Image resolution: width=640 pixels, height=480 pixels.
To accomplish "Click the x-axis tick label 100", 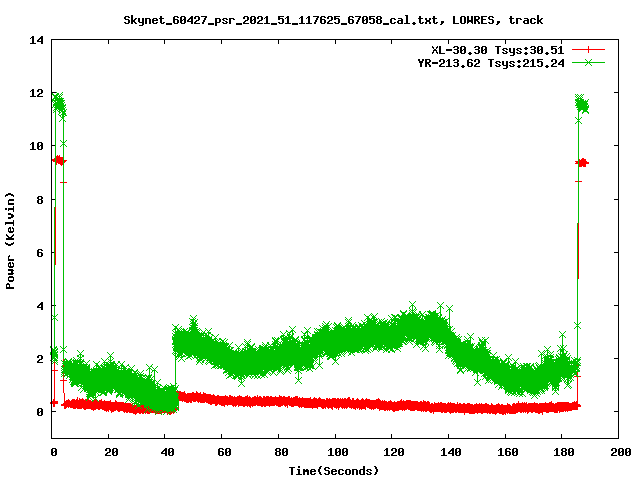I will [x=337, y=452].
